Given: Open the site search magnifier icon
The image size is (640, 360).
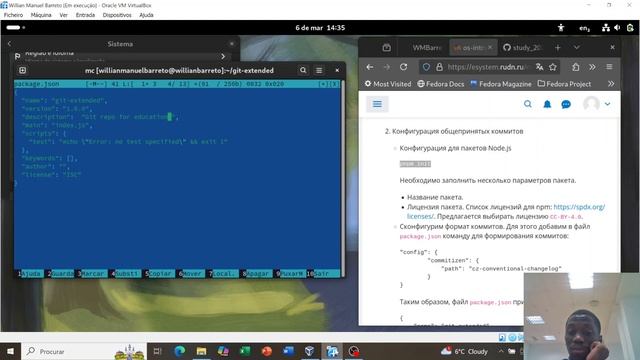Looking at the screenshot, I should pyautogui.click(x=528, y=104).
